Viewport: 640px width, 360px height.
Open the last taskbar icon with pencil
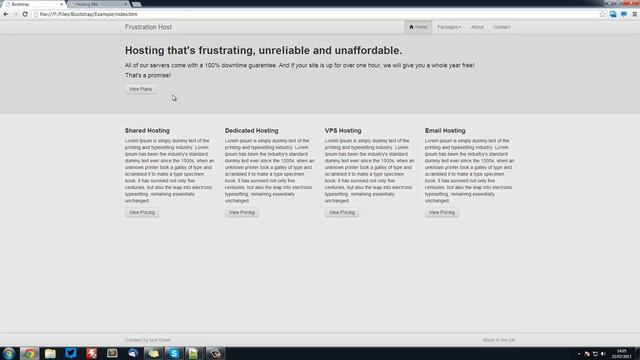(216, 353)
